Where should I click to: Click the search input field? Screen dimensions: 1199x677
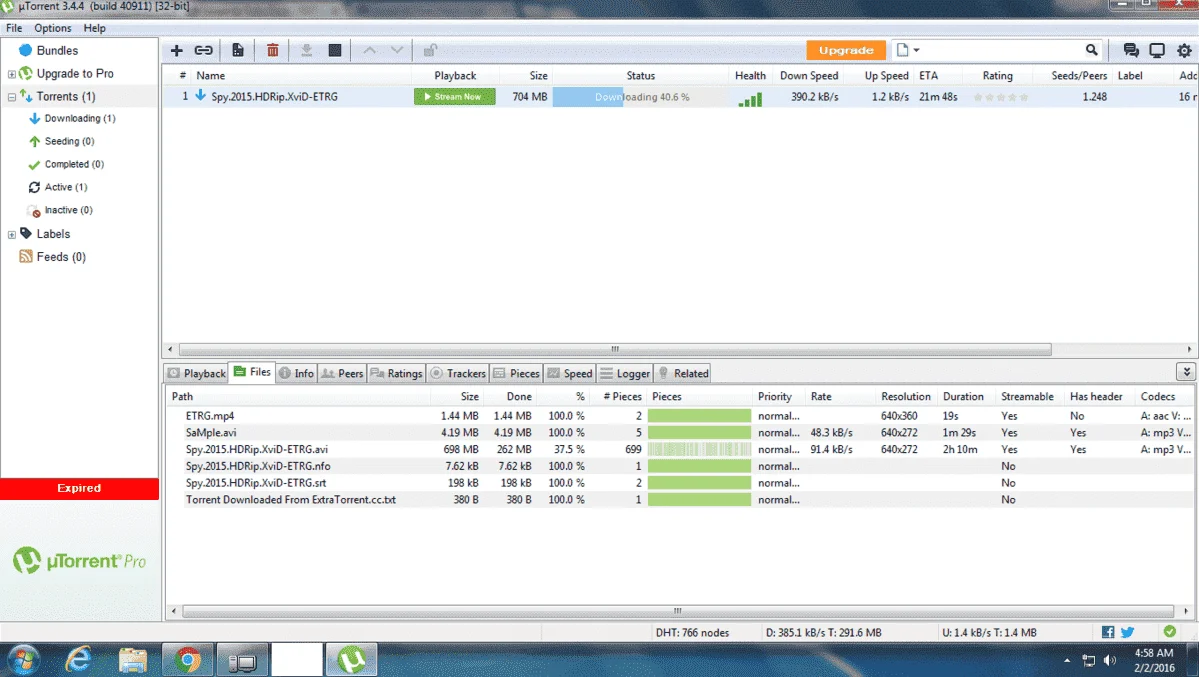1002,50
